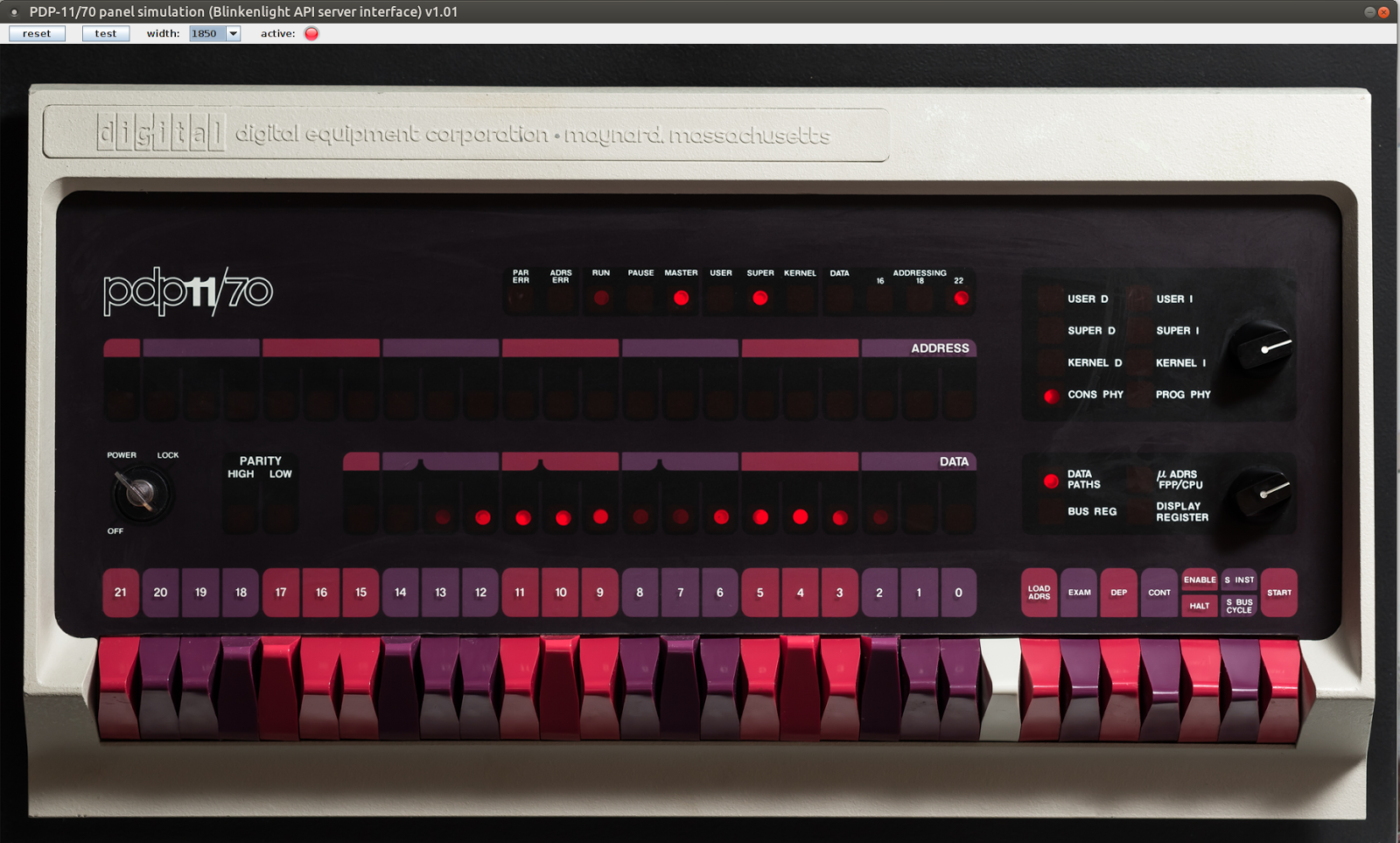Trigger the S INST switch

click(1239, 580)
